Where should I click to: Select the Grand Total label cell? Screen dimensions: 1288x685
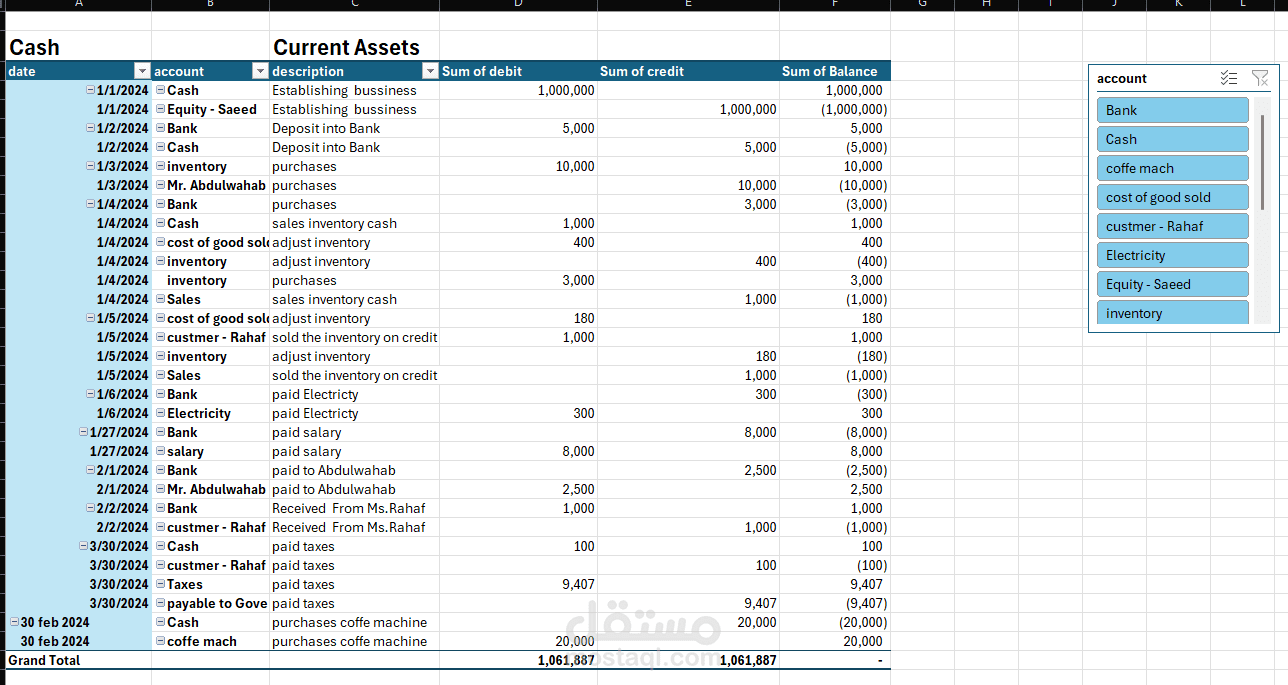click(78, 660)
